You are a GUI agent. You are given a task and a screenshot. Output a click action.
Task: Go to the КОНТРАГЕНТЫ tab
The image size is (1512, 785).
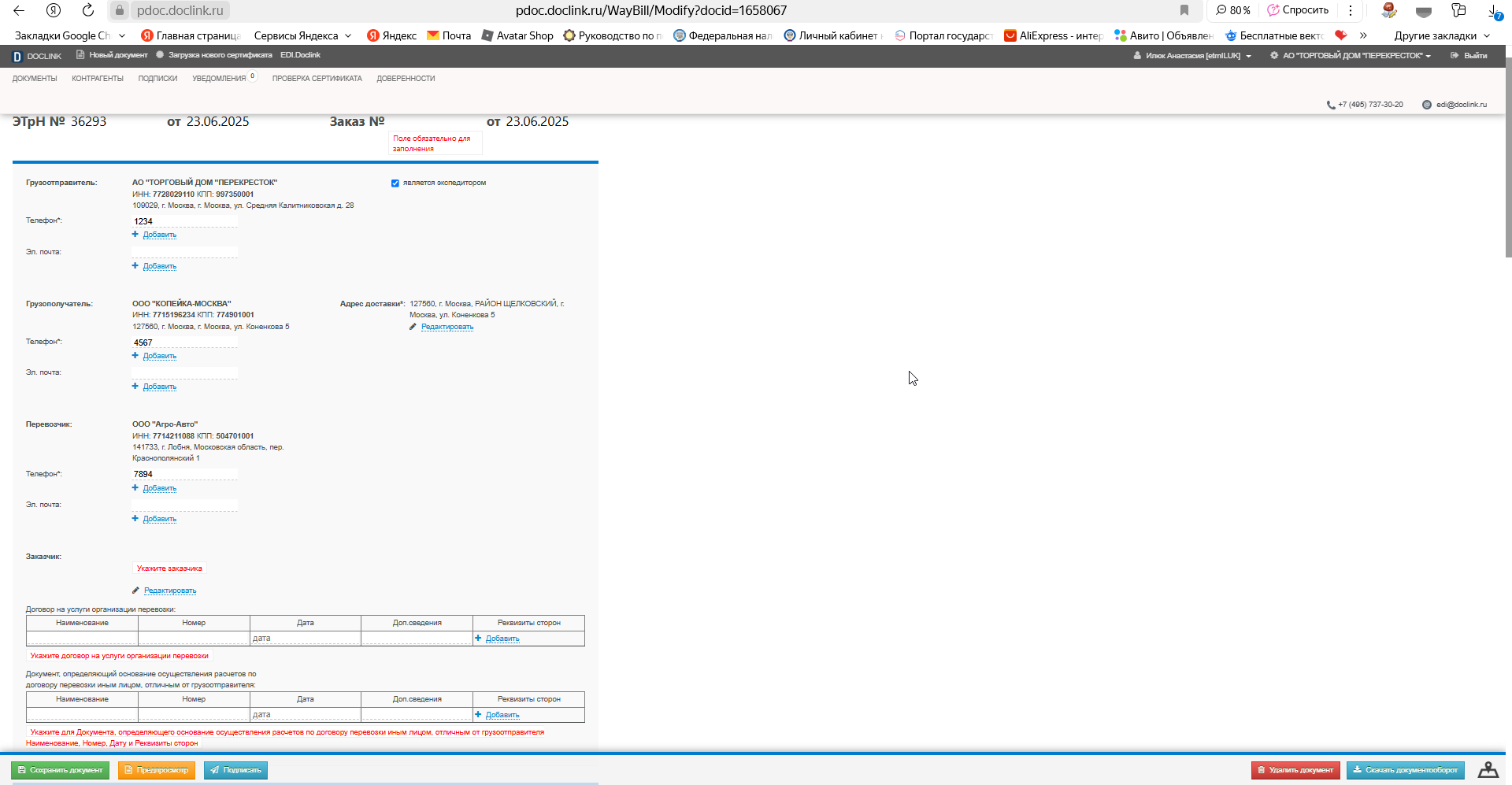(98, 79)
